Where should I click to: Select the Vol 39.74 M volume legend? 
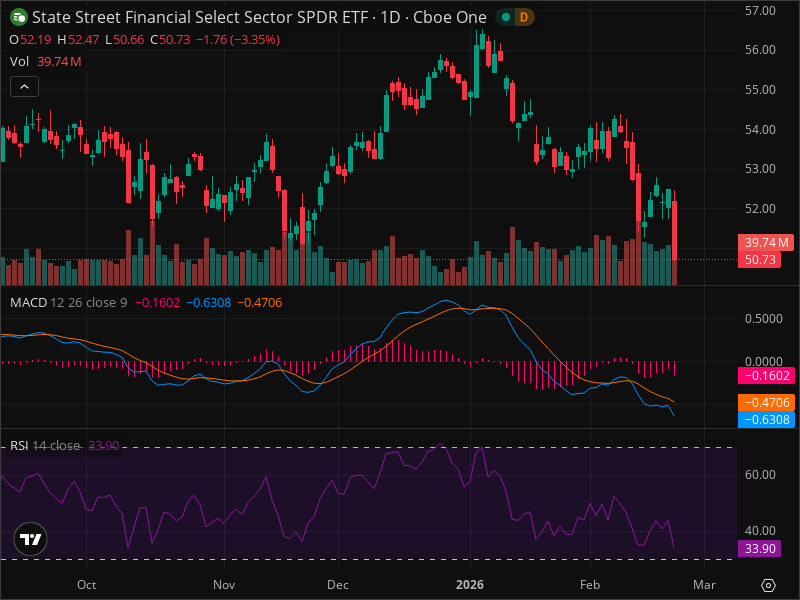pyautogui.click(x=45, y=62)
